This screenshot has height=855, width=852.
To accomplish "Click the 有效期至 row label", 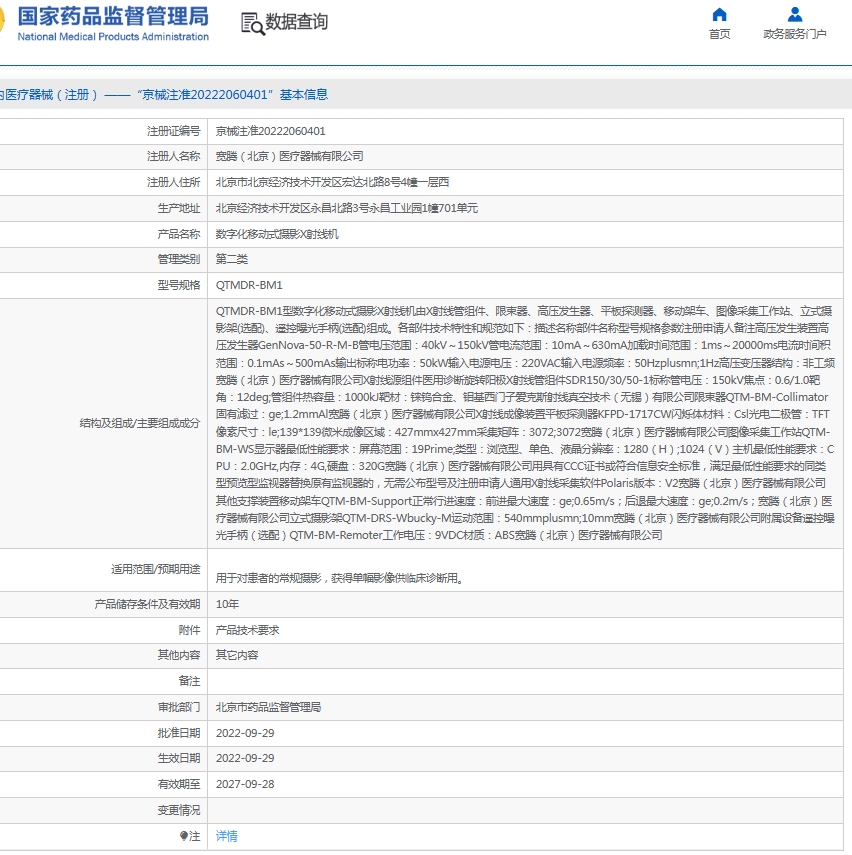I will click(179, 784).
